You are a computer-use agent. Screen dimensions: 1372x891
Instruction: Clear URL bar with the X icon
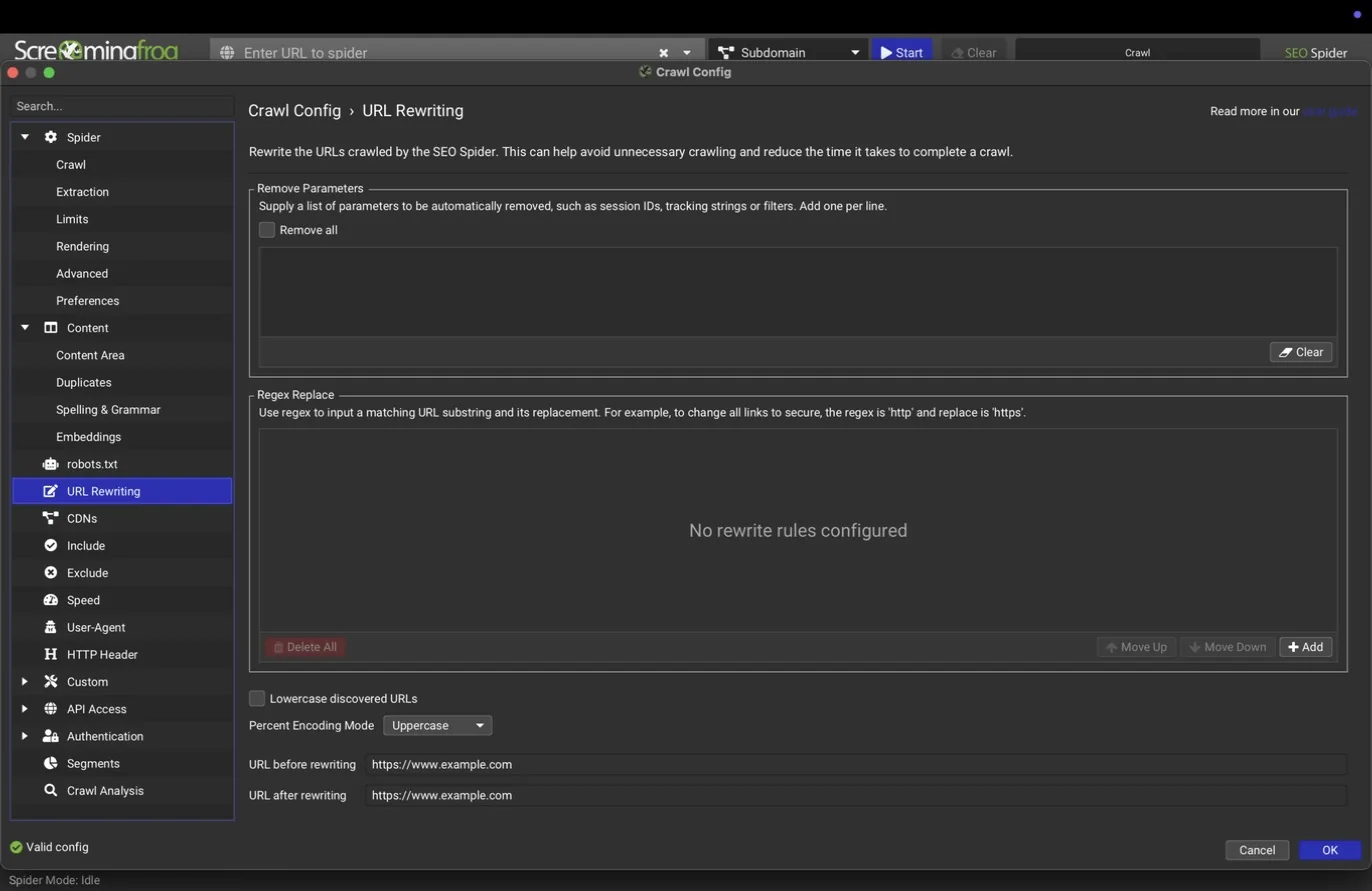pos(663,53)
